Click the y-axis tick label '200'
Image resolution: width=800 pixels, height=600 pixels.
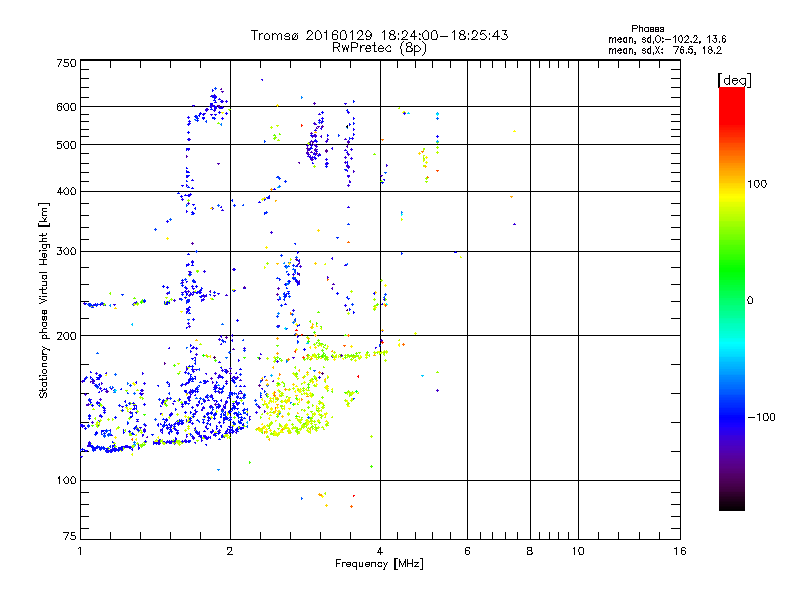[x=66, y=336]
